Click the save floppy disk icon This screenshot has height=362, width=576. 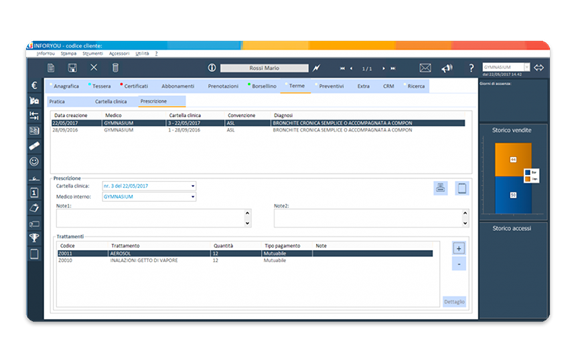pos(72,68)
